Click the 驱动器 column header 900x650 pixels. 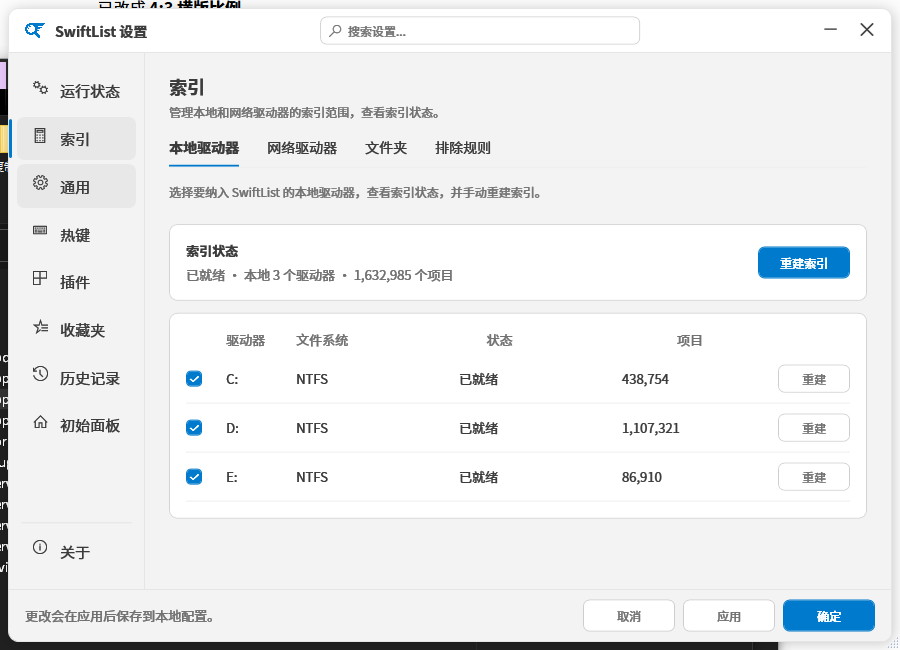click(x=246, y=341)
